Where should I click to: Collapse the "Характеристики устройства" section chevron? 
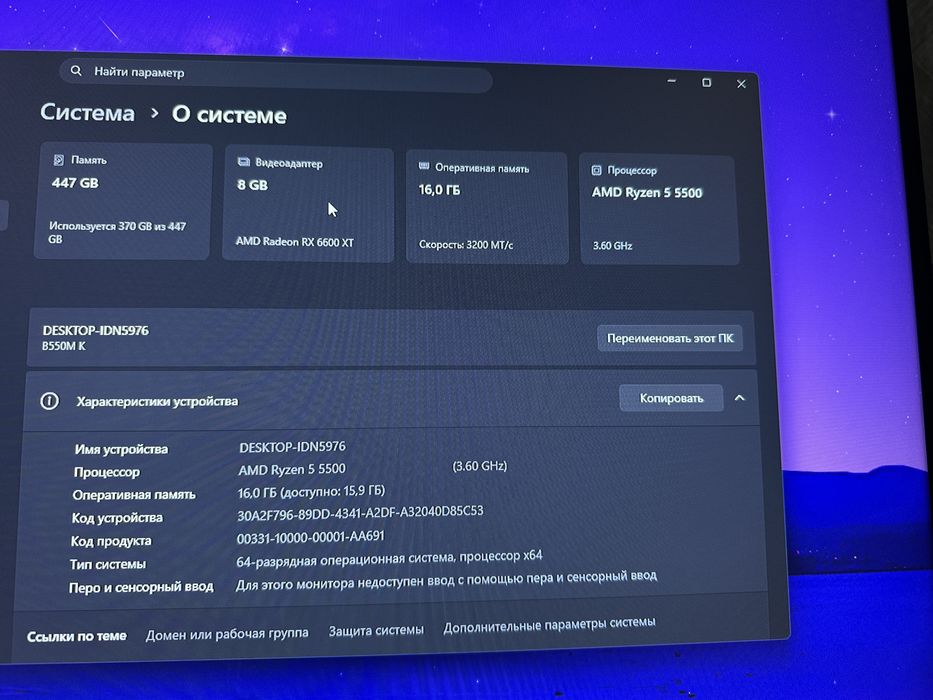pos(739,398)
